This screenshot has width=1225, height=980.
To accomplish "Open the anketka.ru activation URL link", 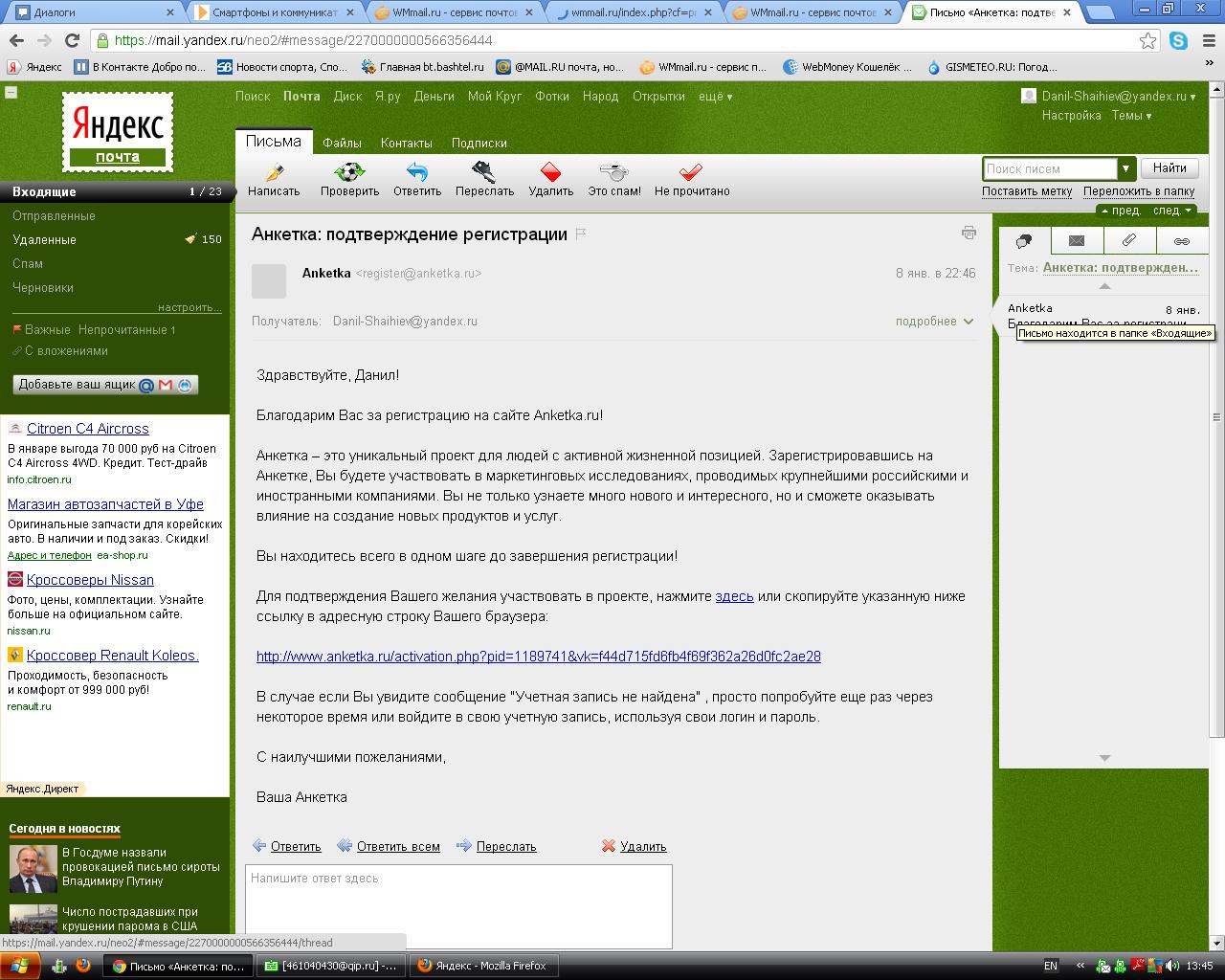I will [x=539, y=657].
